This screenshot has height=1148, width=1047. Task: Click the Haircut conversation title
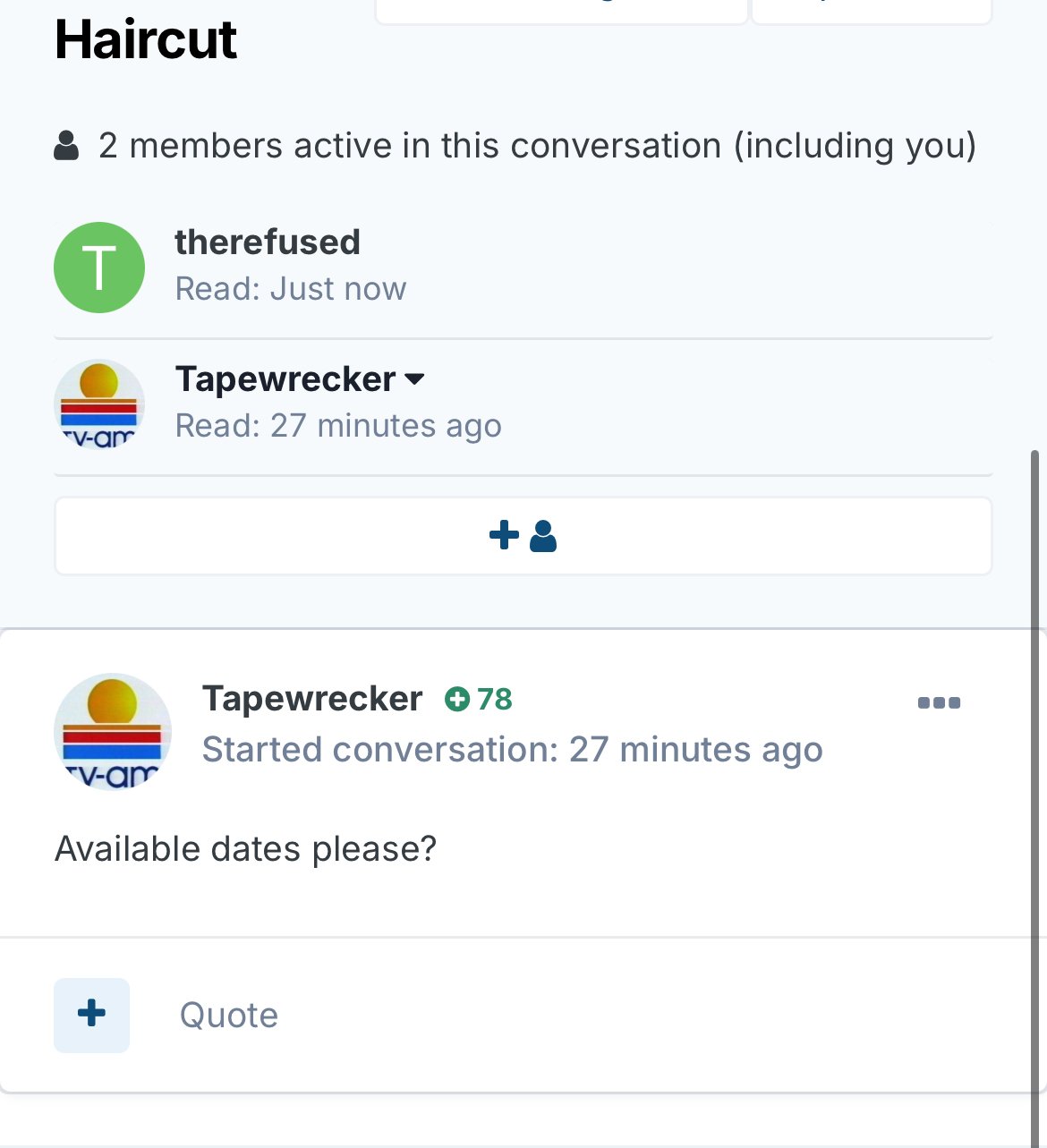tap(146, 39)
